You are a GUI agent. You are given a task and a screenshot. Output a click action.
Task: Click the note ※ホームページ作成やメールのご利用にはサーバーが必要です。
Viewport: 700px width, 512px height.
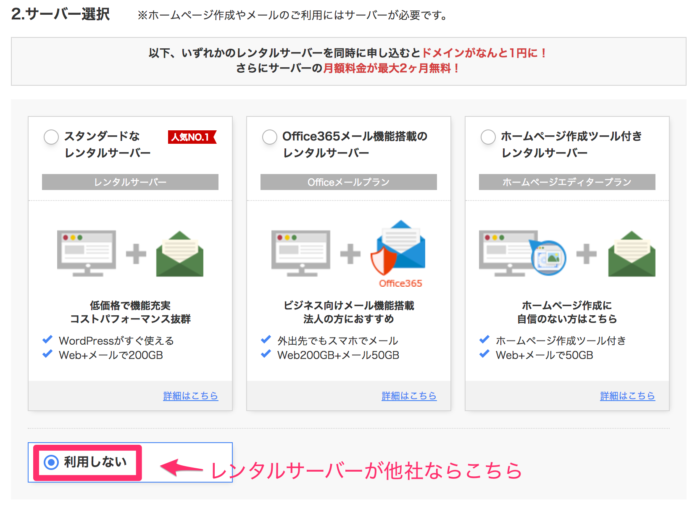point(292,15)
